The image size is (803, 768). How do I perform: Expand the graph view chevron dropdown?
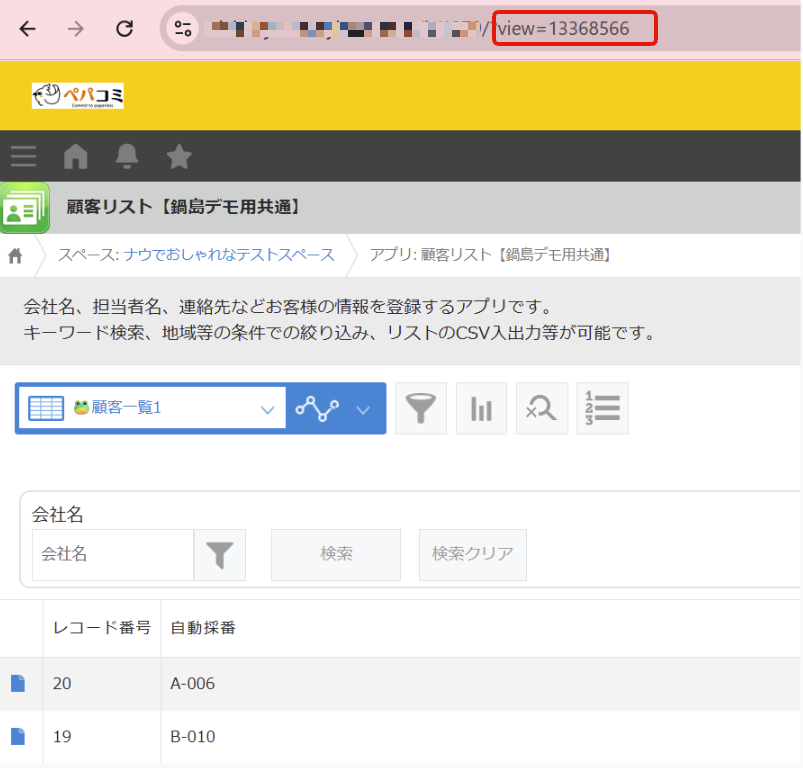[363, 409]
